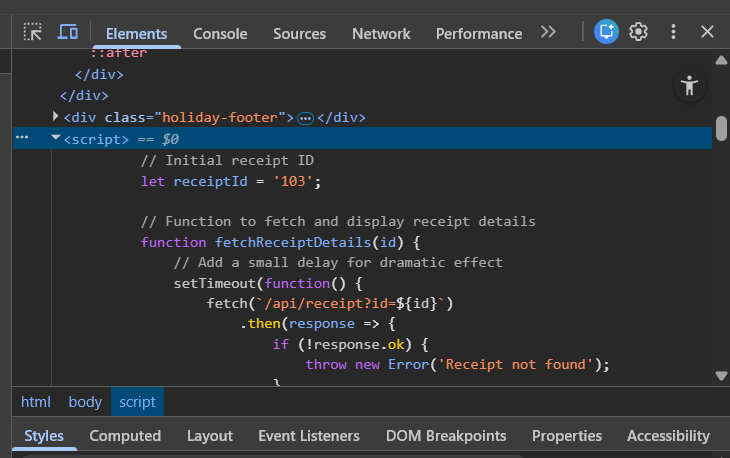Click the scrollbar up arrow in the DOM tree
Image resolution: width=730 pixels, height=458 pixels.
[721, 60]
